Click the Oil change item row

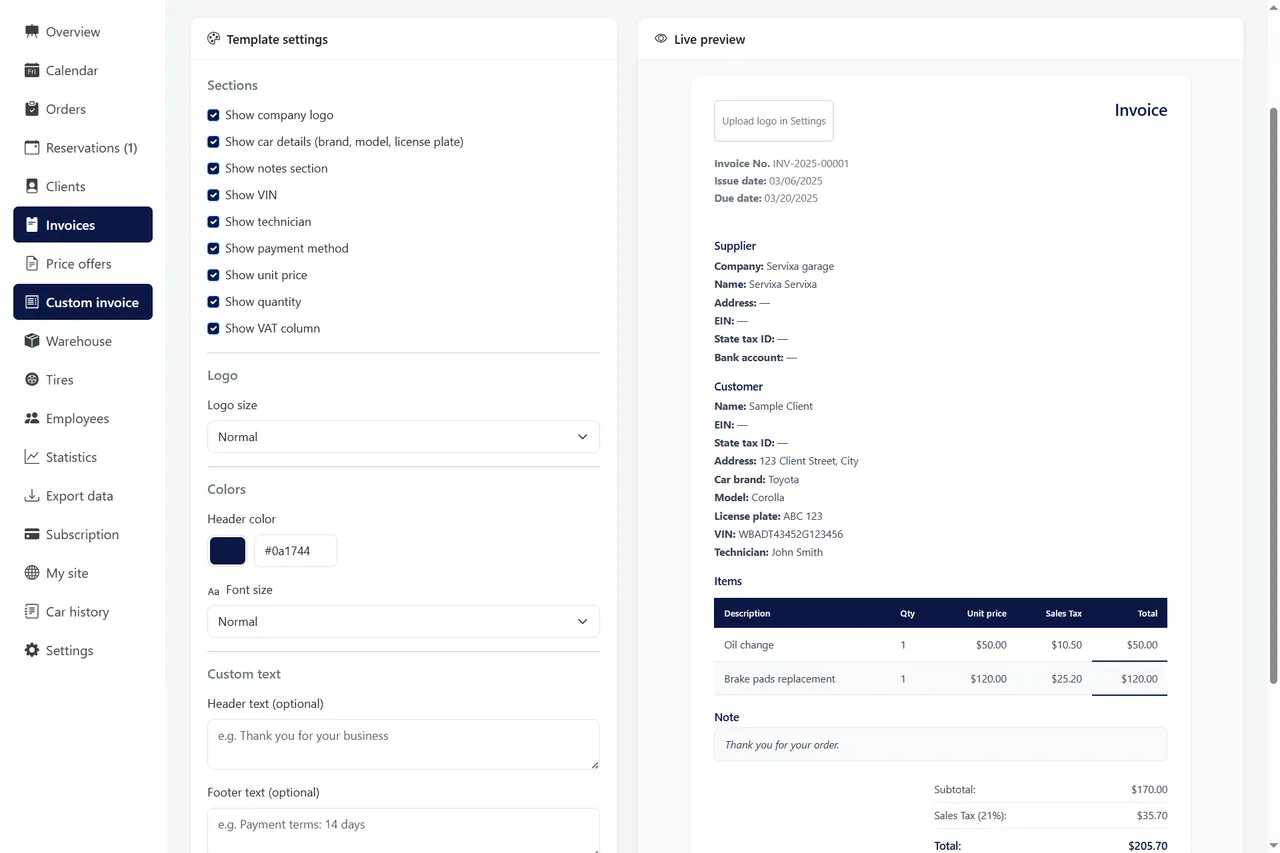(940, 645)
